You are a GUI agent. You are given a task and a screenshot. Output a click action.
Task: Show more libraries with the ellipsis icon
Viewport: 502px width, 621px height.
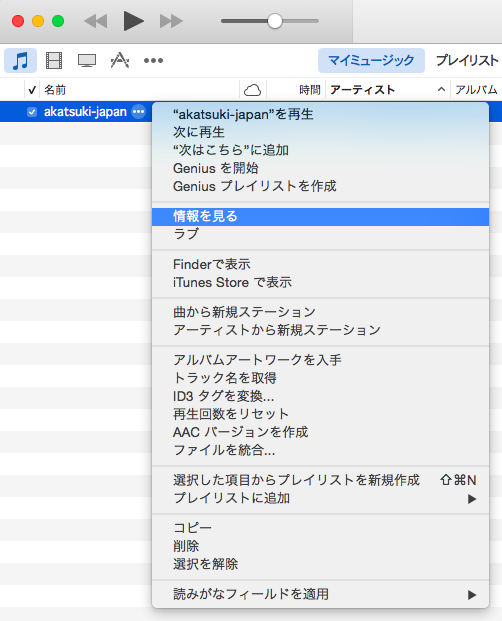pyautogui.click(x=153, y=61)
